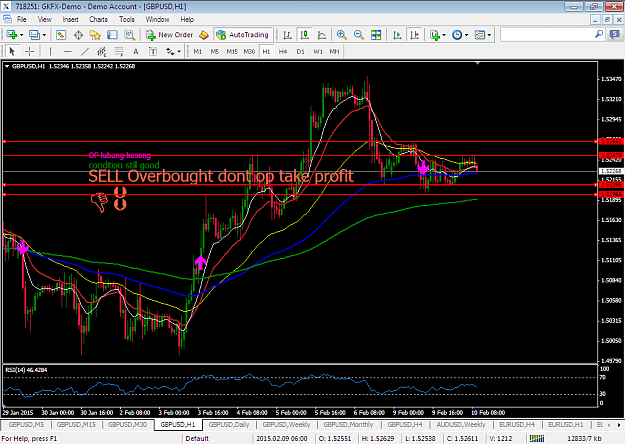
Task: Click the search magnifier icon
Action: click(599, 35)
